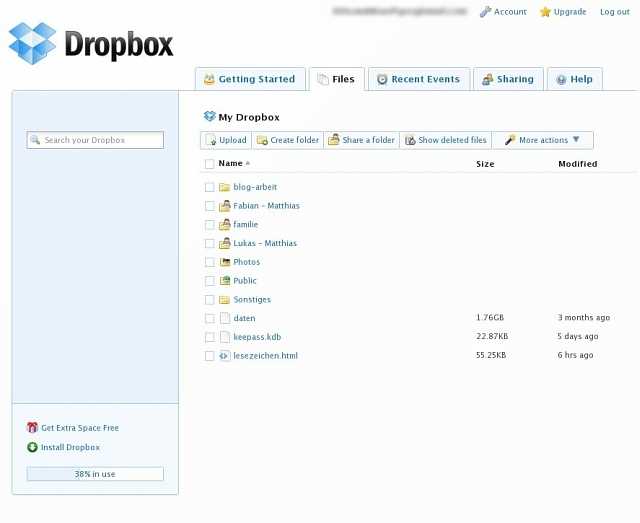
Task: Switch to the Getting Started tab
Action: pos(250,79)
